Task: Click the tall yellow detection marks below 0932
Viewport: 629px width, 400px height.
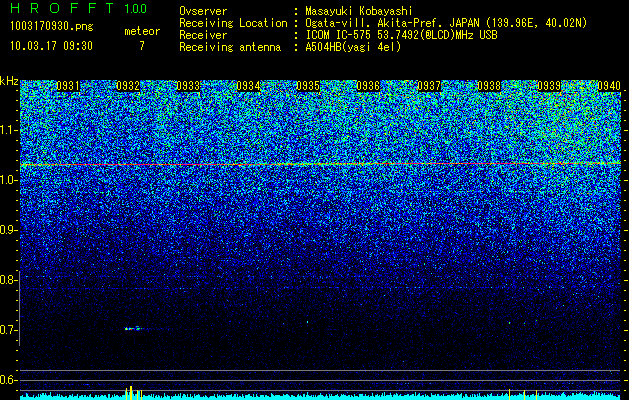Action: (x=134, y=393)
